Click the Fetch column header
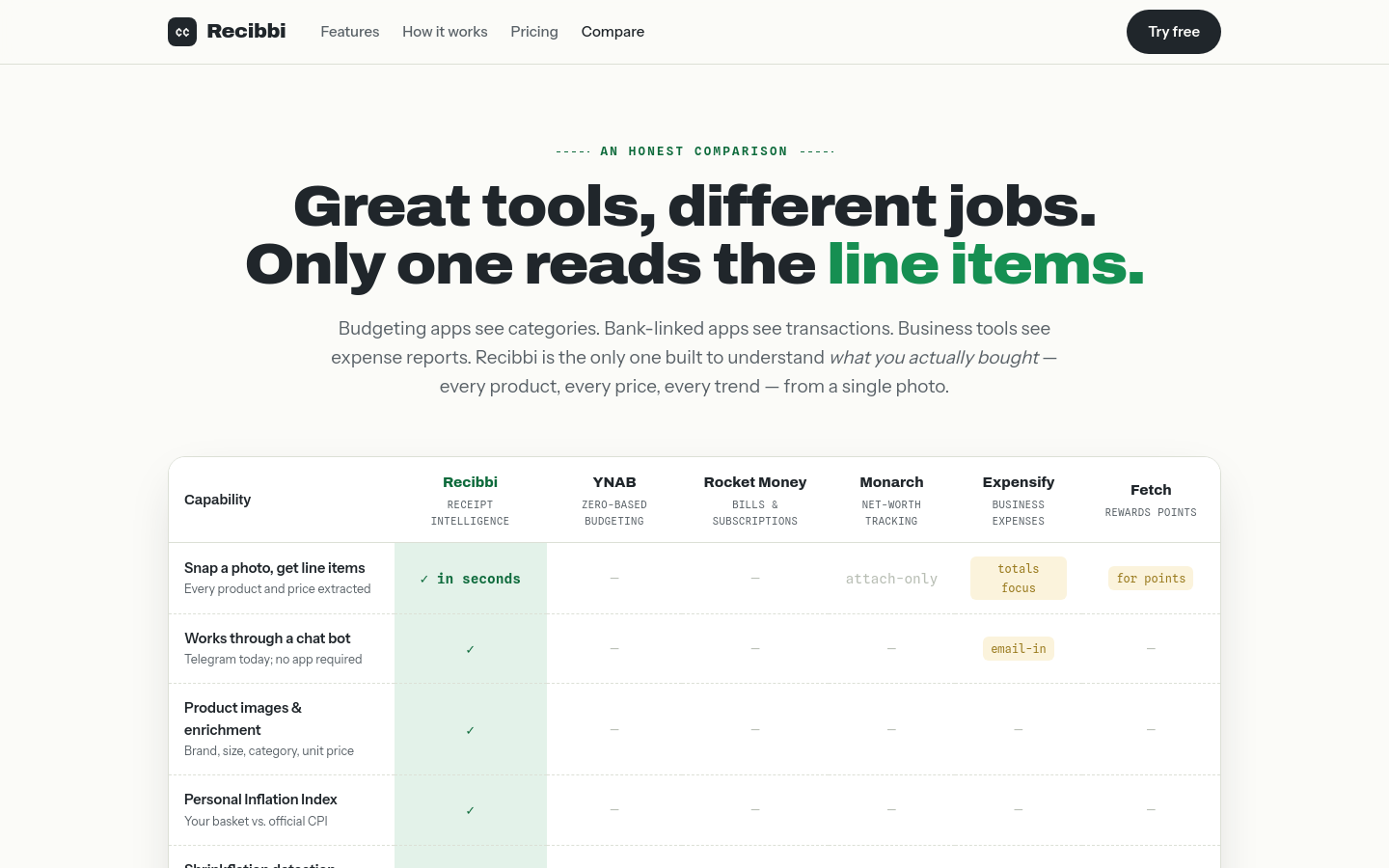1389x868 pixels. [x=1151, y=500]
